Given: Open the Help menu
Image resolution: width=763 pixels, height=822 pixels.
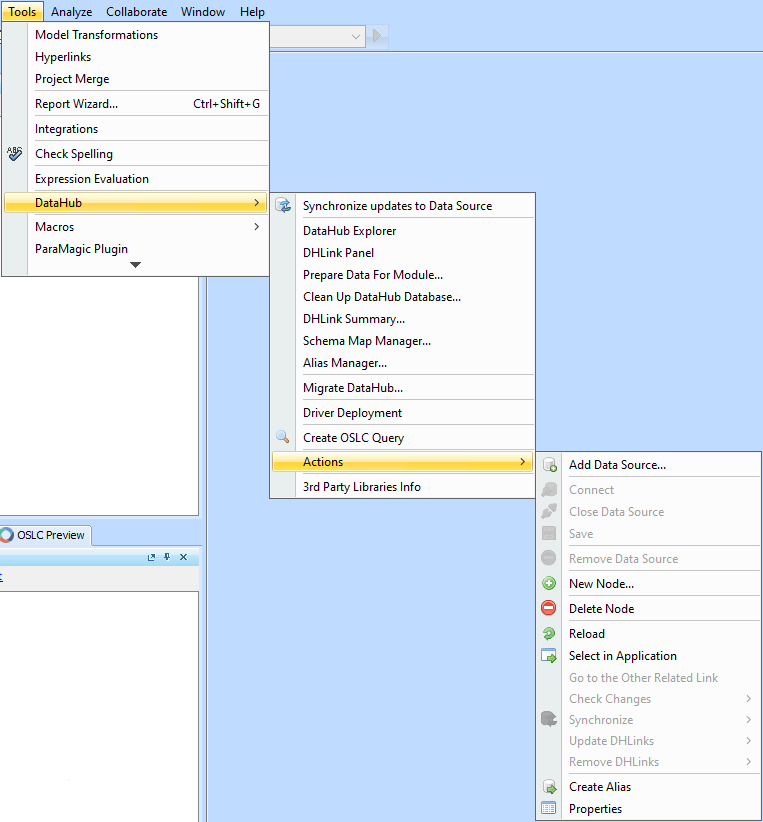Looking at the screenshot, I should click(x=252, y=12).
